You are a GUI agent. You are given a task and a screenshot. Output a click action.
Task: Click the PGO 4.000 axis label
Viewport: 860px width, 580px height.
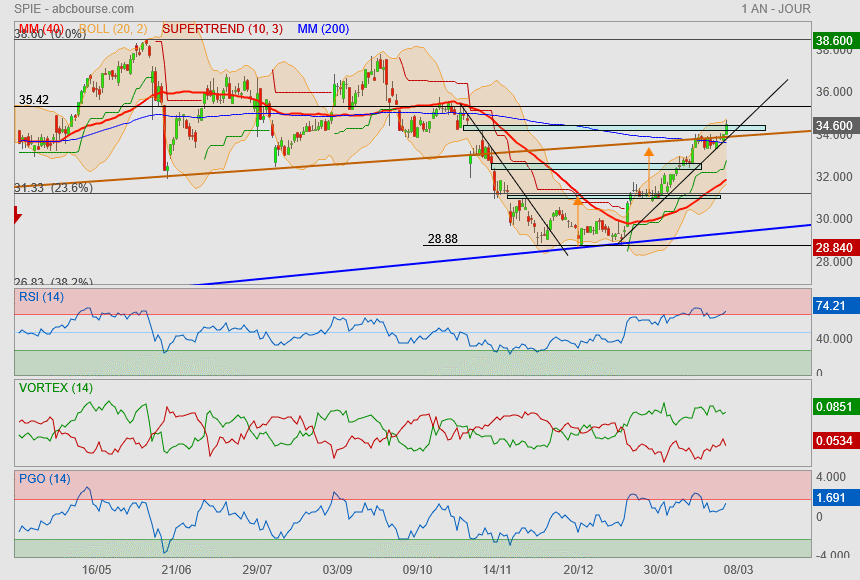[831, 477]
